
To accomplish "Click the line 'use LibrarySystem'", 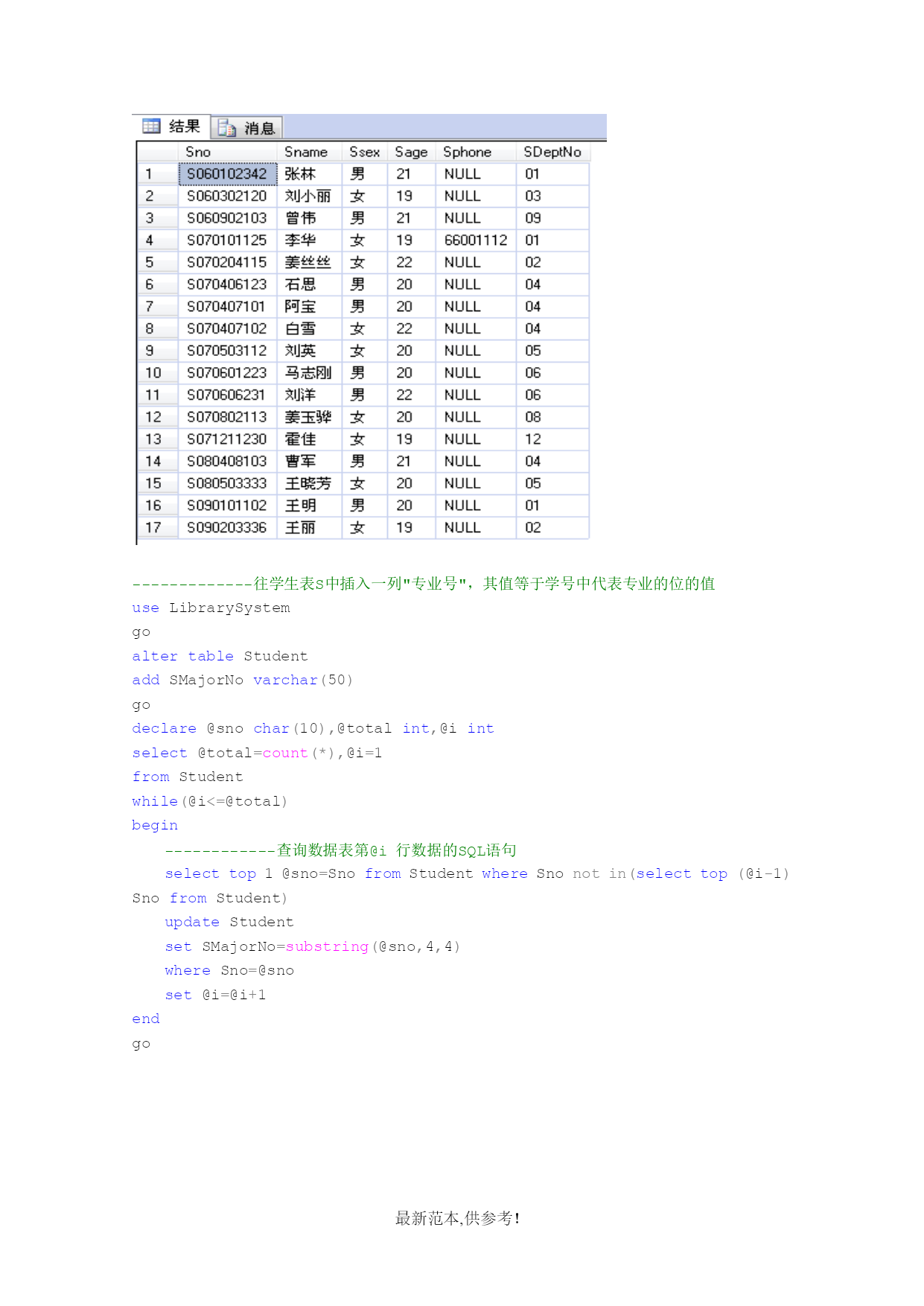I will pyautogui.click(x=211, y=608).
